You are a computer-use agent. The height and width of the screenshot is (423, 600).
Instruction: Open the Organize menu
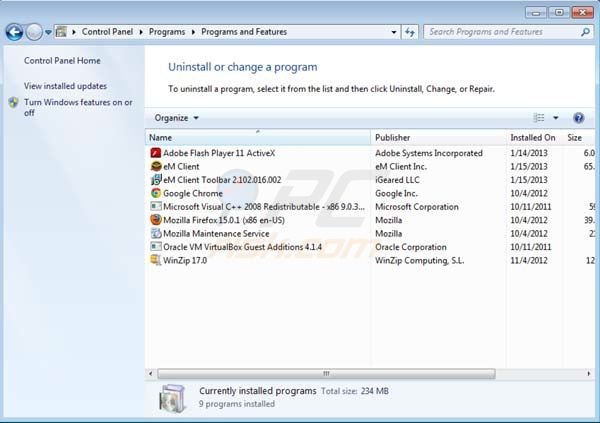coord(176,118)
